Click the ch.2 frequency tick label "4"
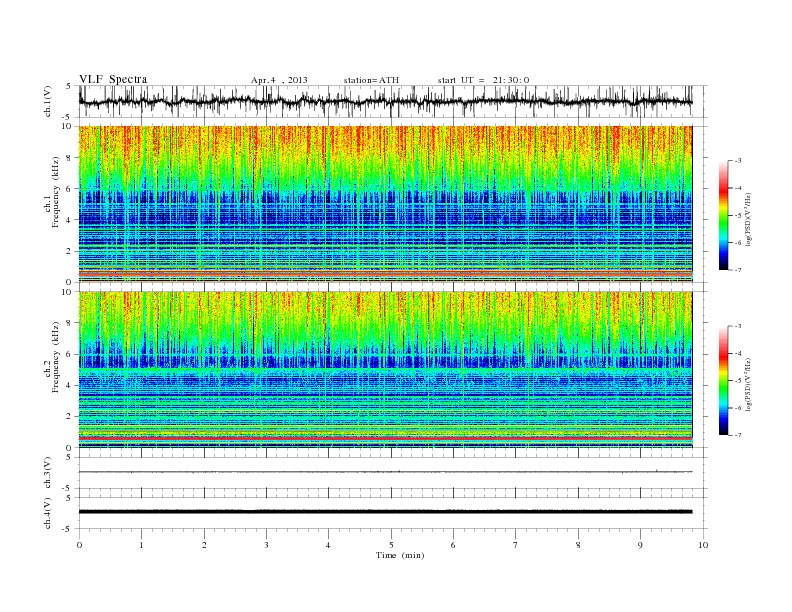This screenshot has width=792, height=612. click(69, 385)
